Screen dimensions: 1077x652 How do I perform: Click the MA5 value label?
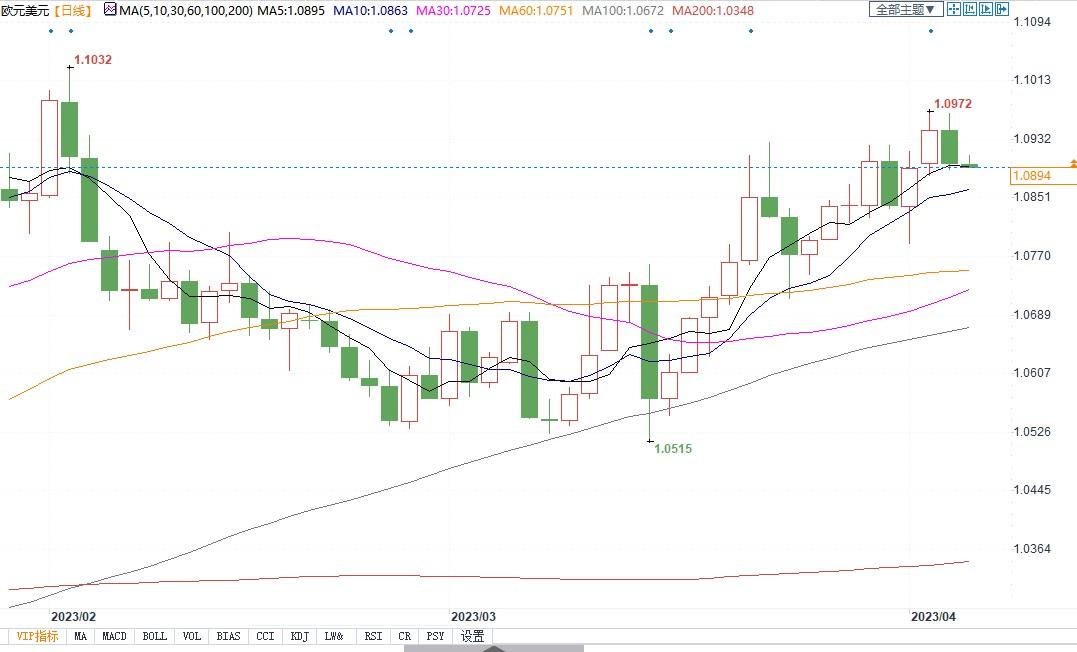coord(289,11)
